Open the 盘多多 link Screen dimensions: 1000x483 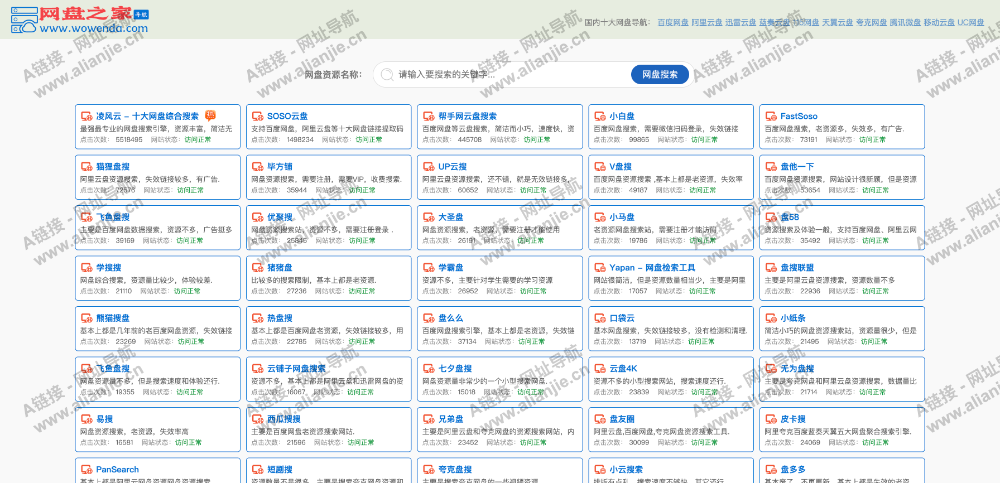tap(793, 470)
